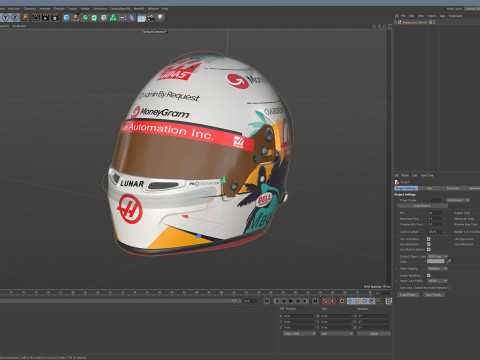Toggle Parameter keyframe recording icon
The image size is (480, 360).
click(x=372, y=301)
